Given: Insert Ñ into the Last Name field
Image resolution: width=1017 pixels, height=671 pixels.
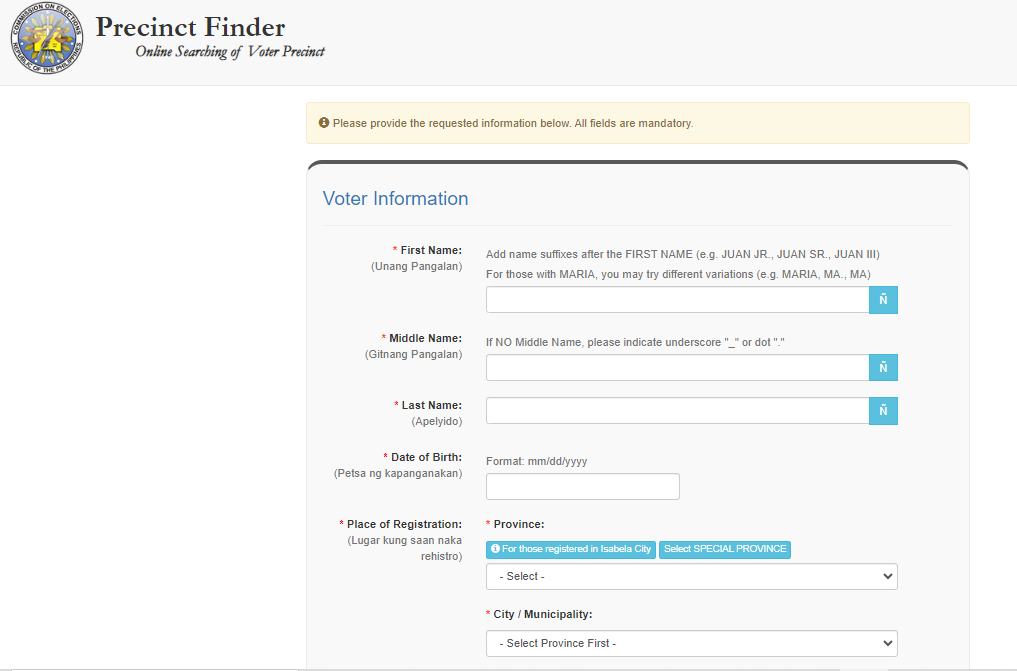Looking at the screenshot, I should [883, 410].
